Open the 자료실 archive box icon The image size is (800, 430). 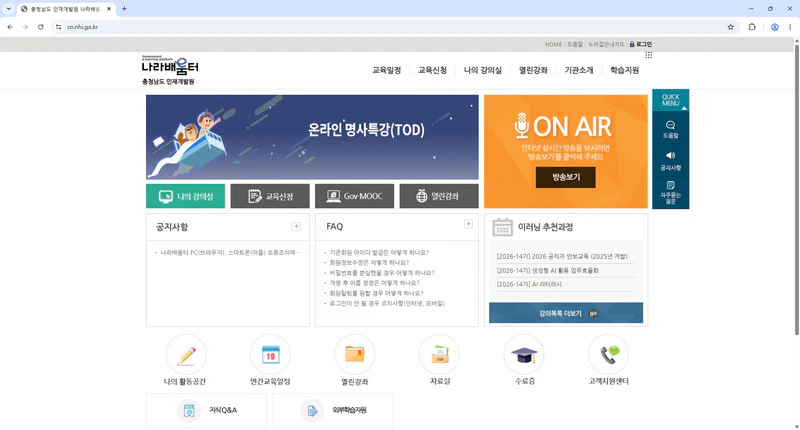(x=439, y=355)
